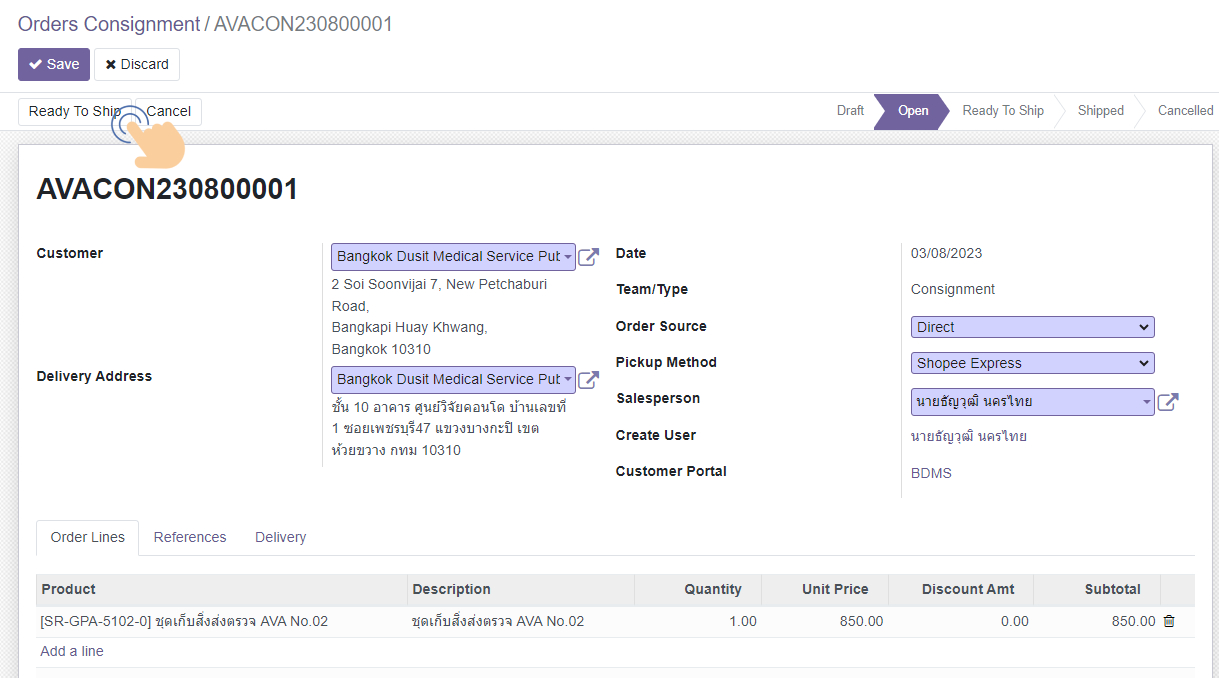Delete the order line with trash icon
1219x678 pixels.
(1169, 621)
